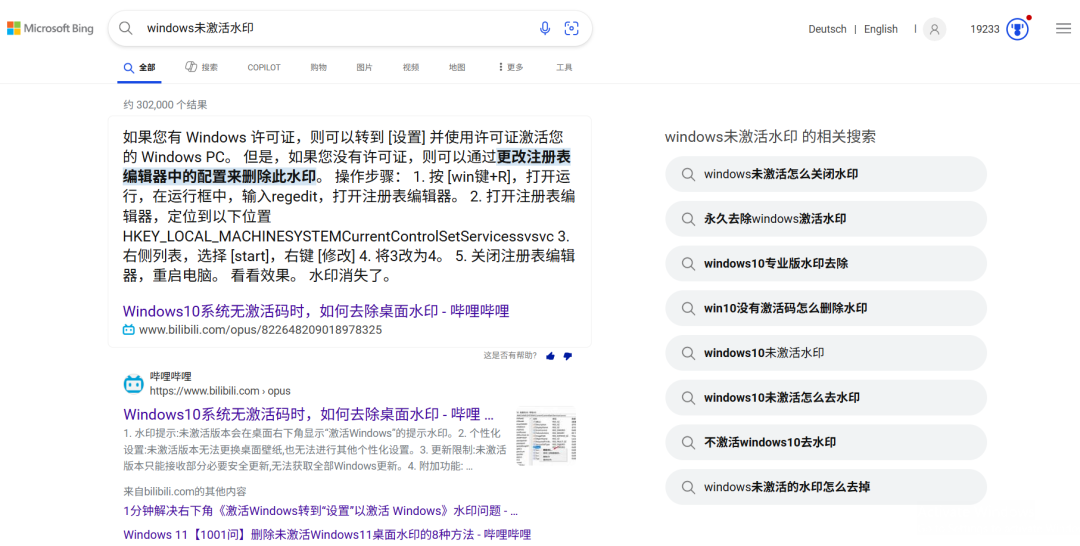Select the 全部 tab
The height and width of the screenshot is (546, 1080).
(139, 67)
